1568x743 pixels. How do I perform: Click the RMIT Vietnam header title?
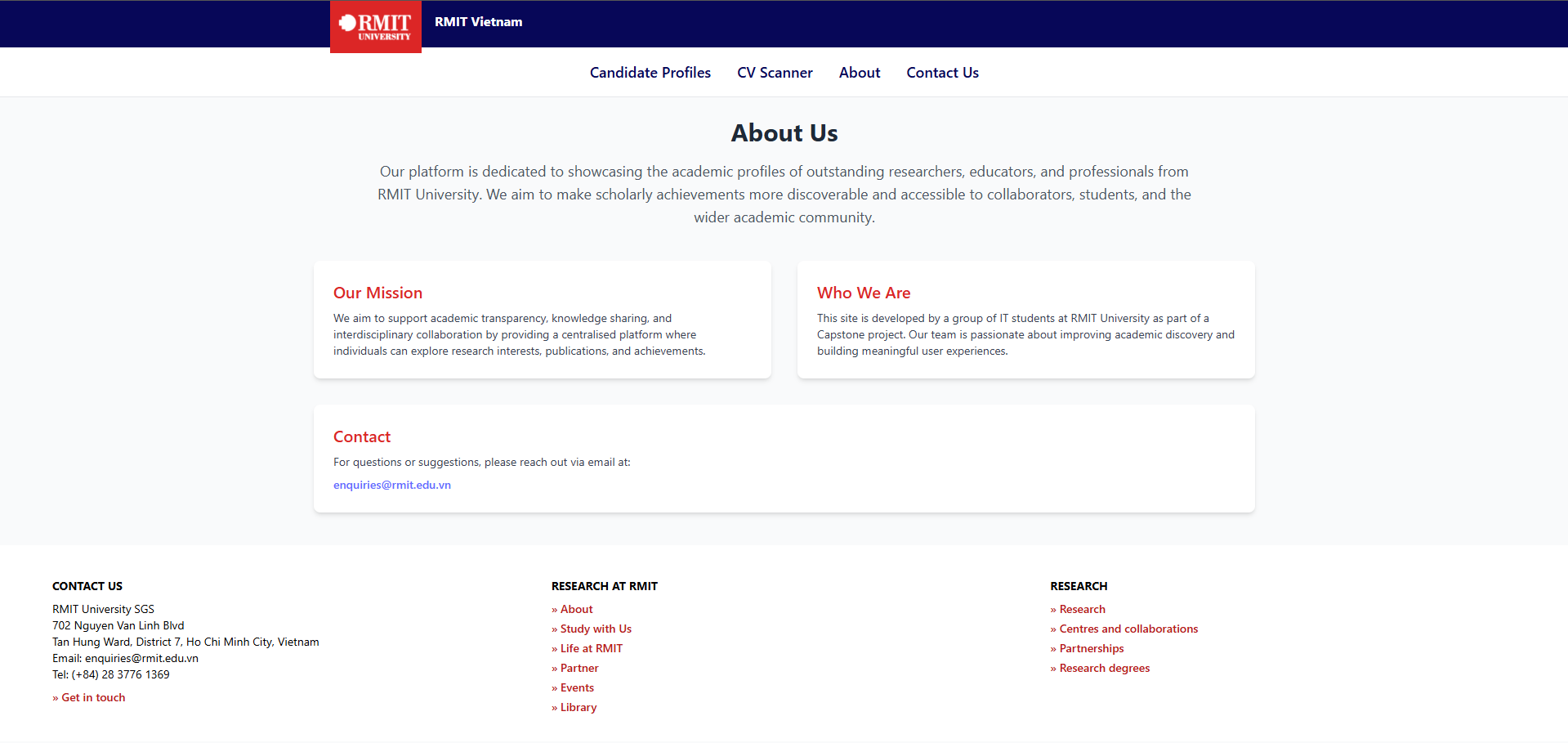tap(478, 22)
